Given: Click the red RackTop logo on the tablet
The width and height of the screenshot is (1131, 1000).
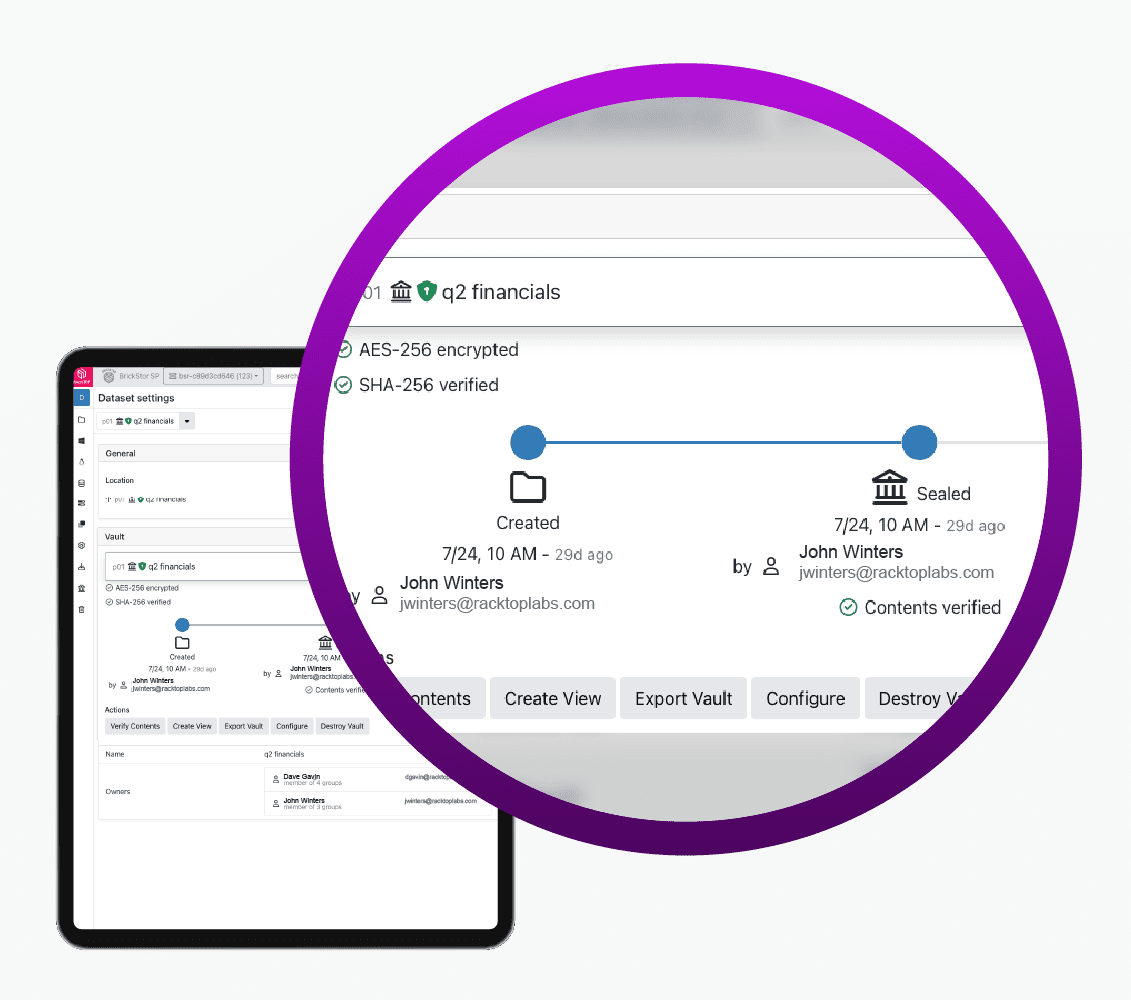Looking at the screenshot, I should [82, 376].
